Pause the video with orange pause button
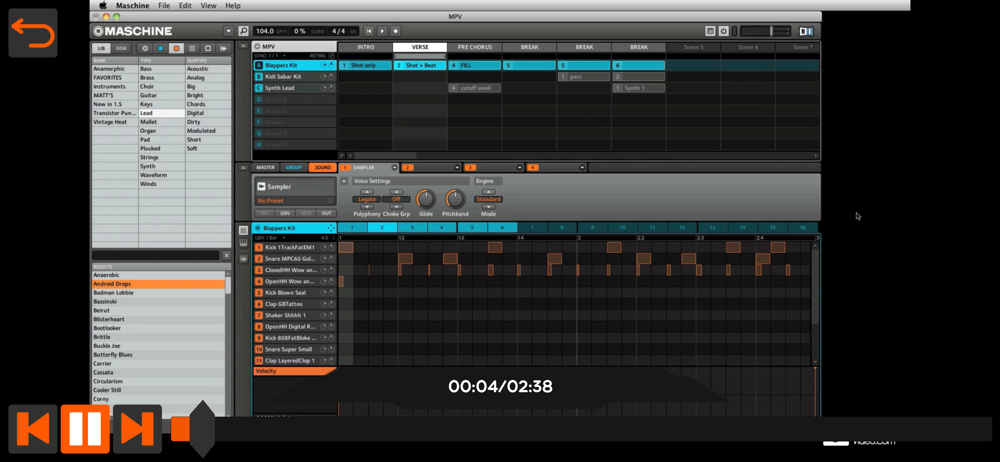This screenshot has width=1000, height=462. [x=84, y=428]
